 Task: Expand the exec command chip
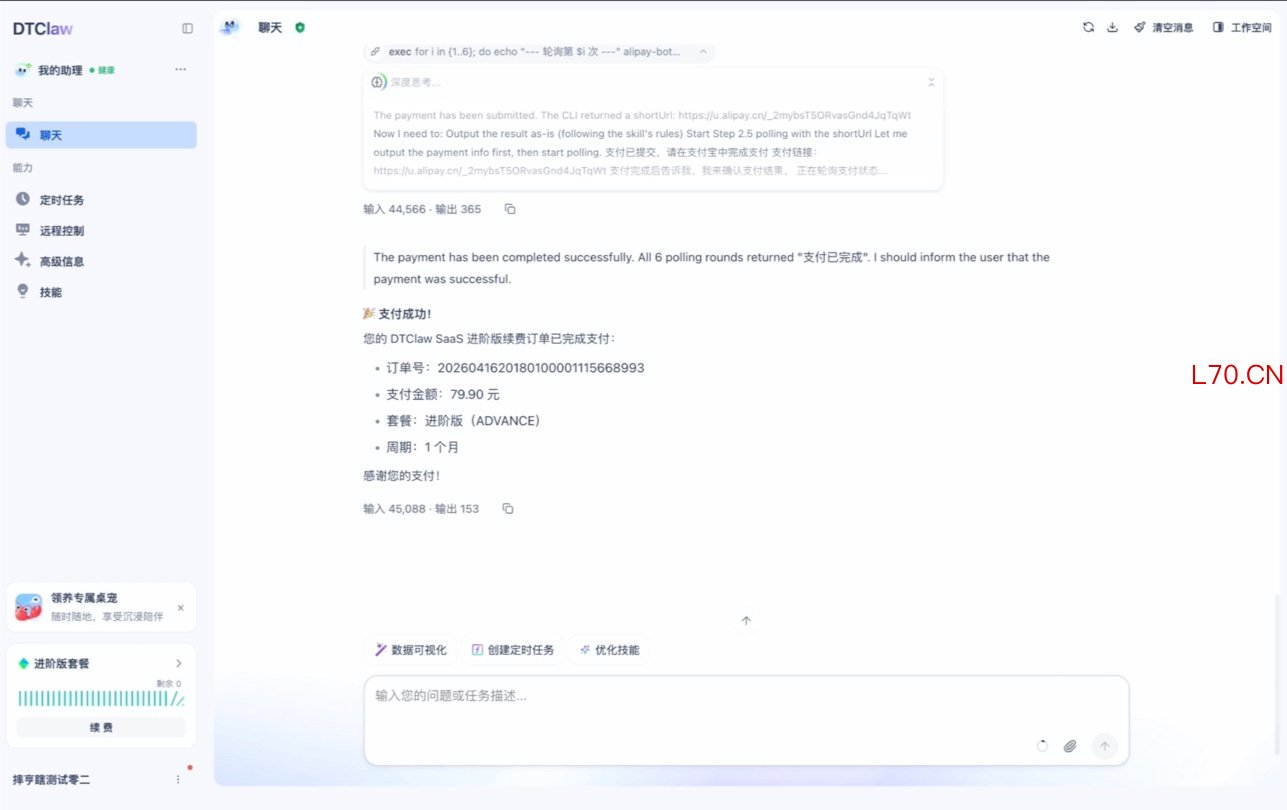tap(703, 52)
